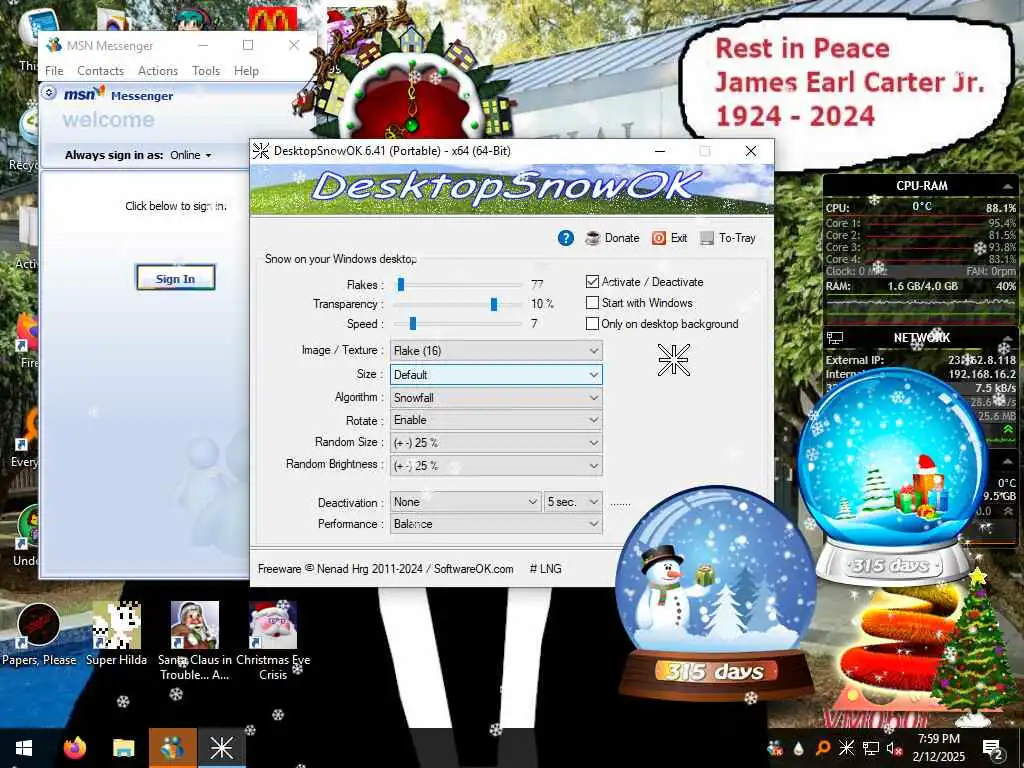
Task: Open the Help menu in MSN Messenger
Action: (246, 71)
